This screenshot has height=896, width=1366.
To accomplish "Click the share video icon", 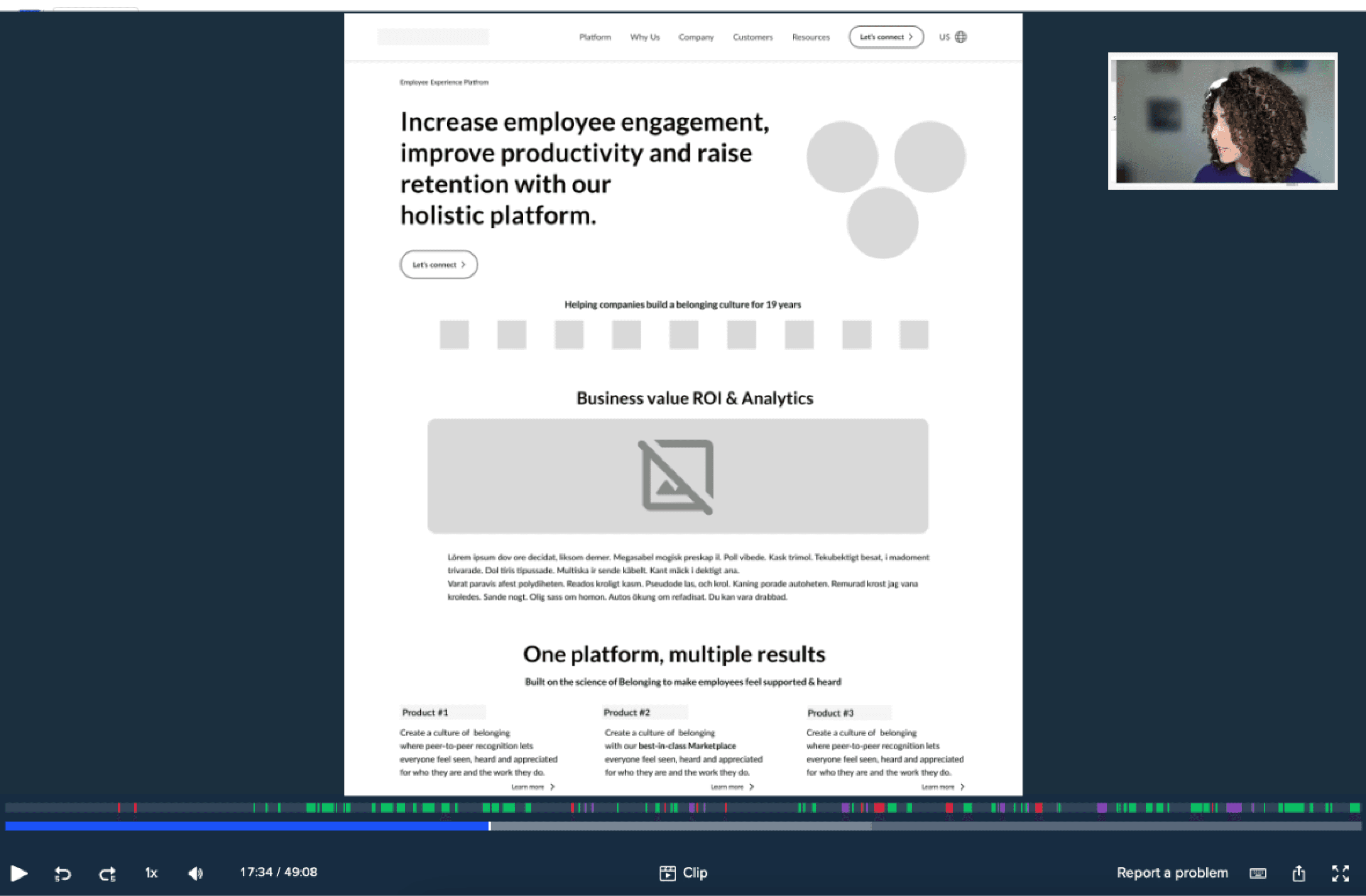I will point(1298,873).
